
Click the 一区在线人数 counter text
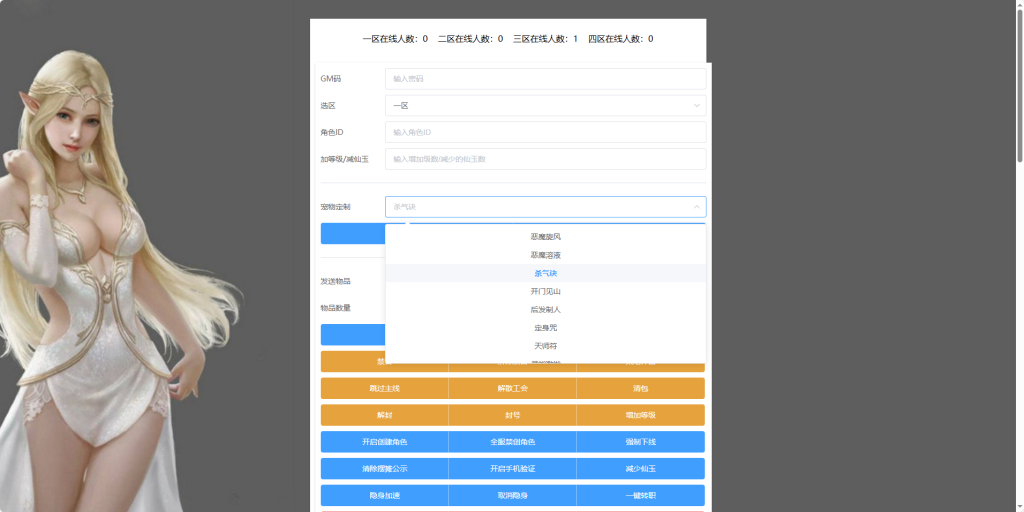click(x=395, y=39)
